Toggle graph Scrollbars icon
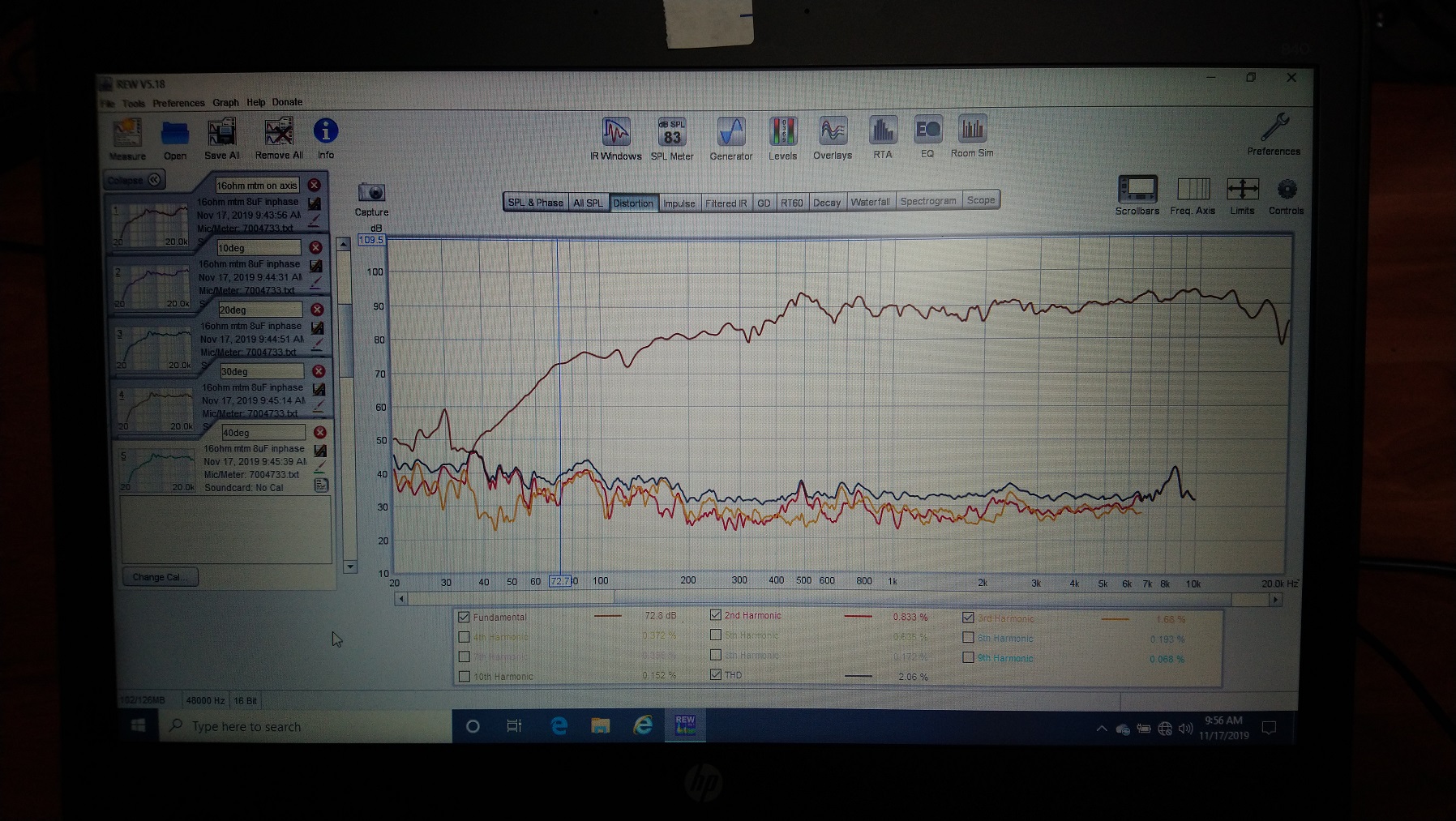The height and width of the screenshot is (821, 1456). [1137, 189]
